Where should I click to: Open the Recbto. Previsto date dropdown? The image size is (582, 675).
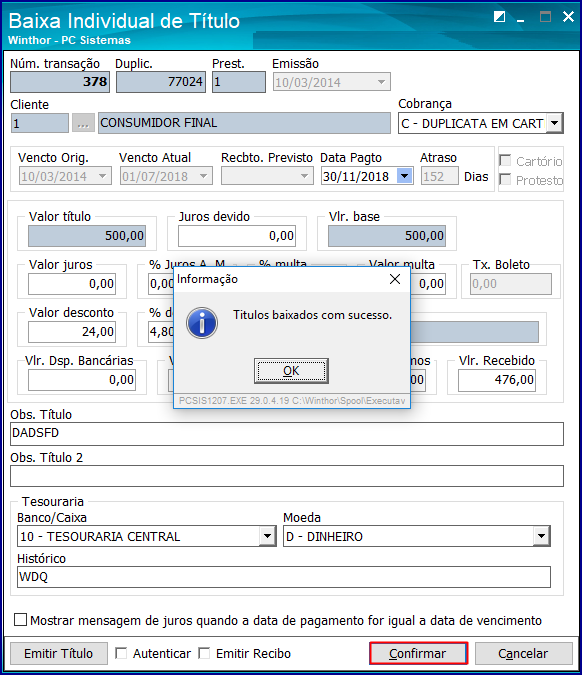[x=304, y=176]
